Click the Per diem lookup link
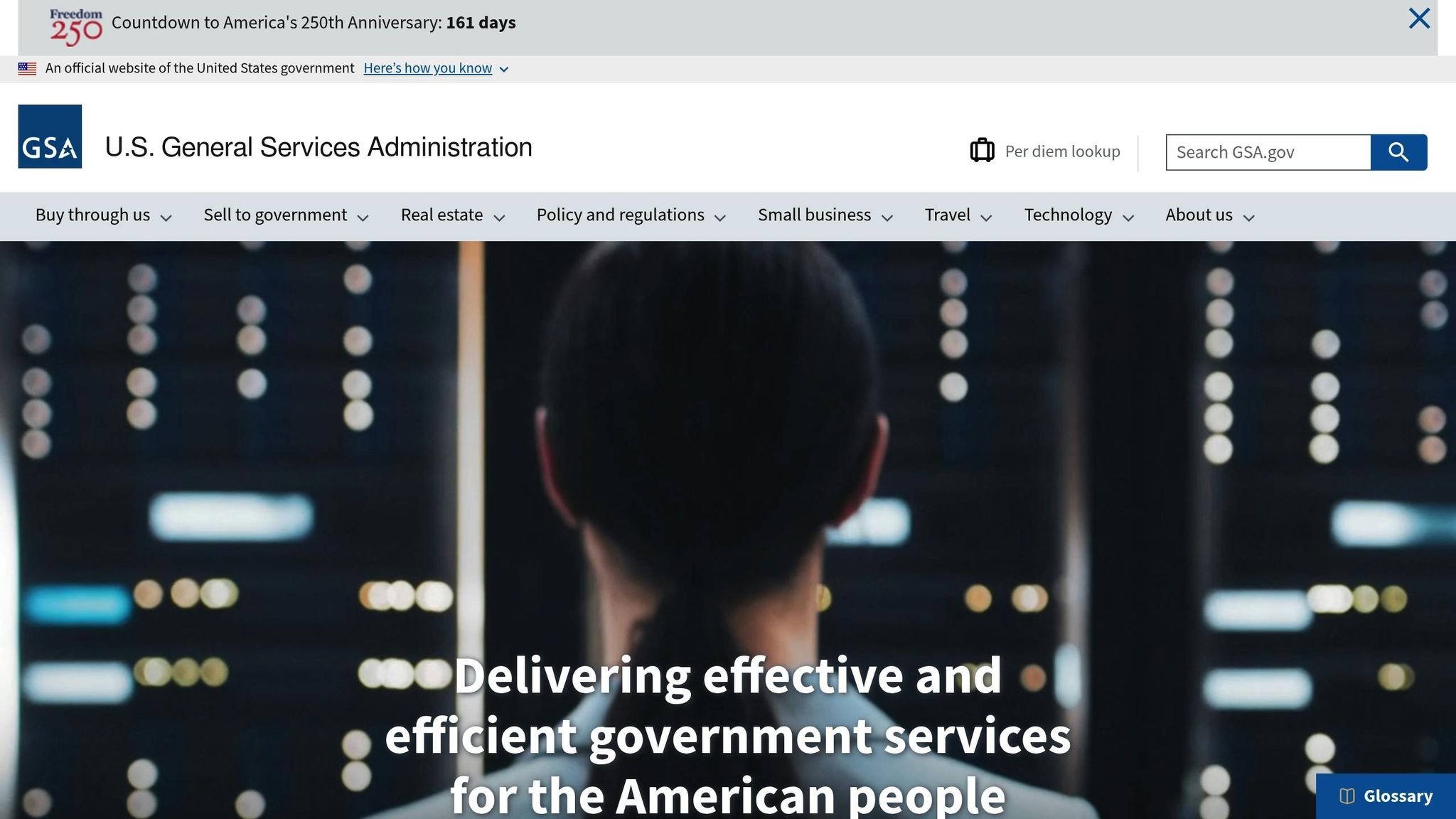The width and height of the screenshot is (1456, 819). coord(1062,151)
